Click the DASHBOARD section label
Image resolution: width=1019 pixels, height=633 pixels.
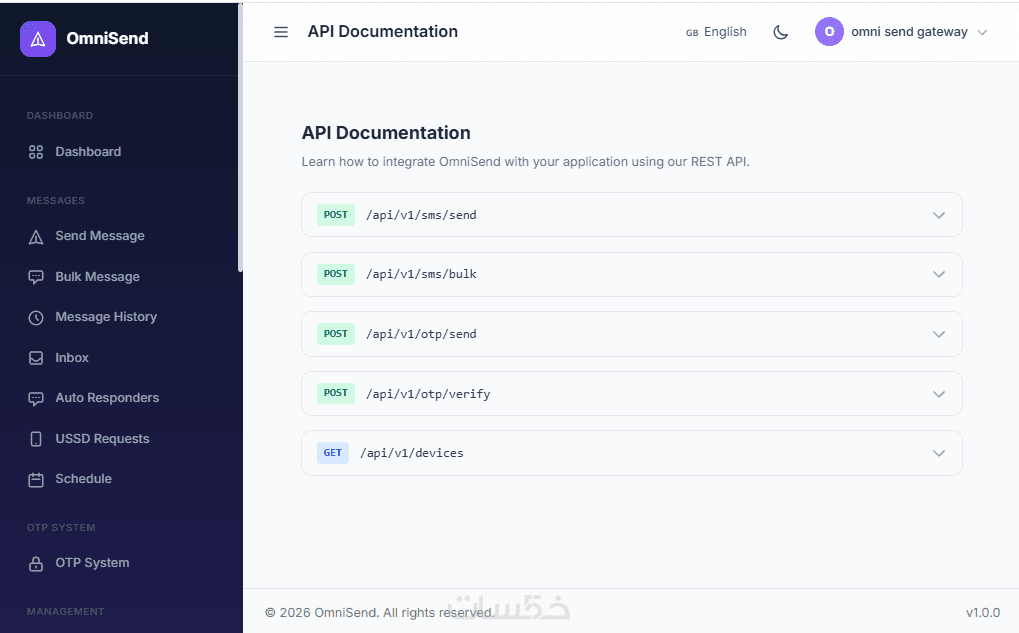click(60, 116)
